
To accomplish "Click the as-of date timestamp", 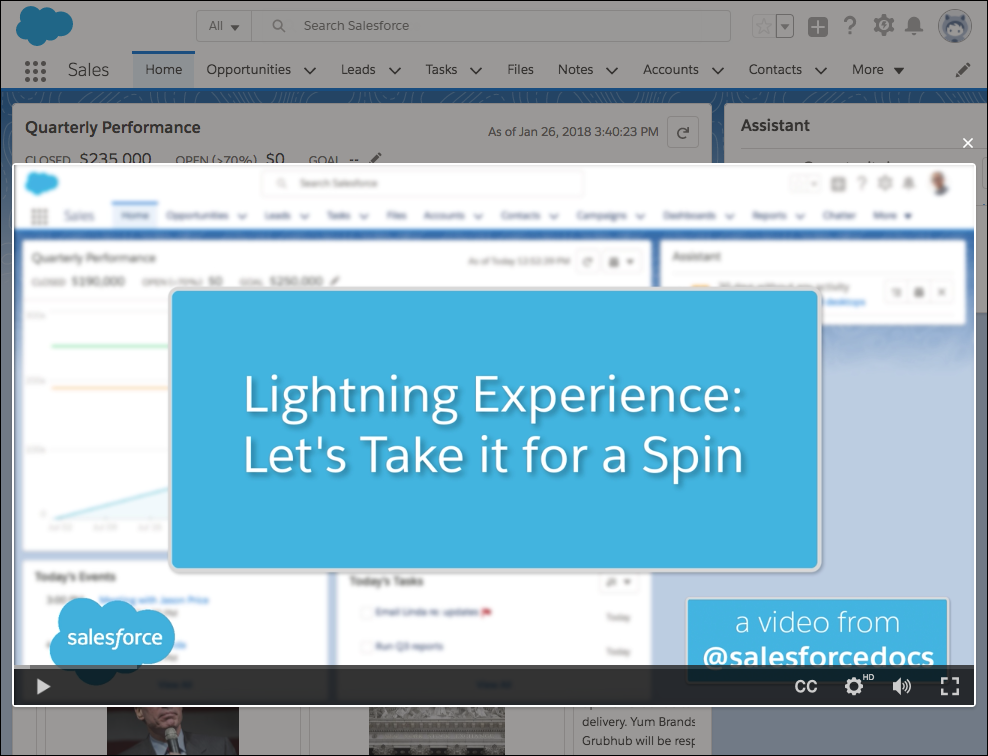I will click(573, 132).
